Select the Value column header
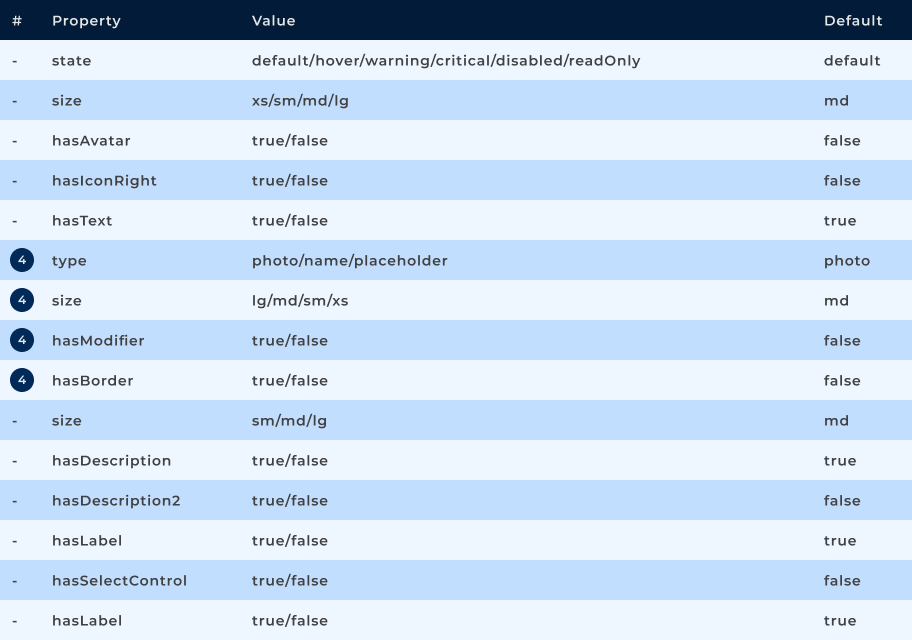912x640 pixels. pos(273,20)
